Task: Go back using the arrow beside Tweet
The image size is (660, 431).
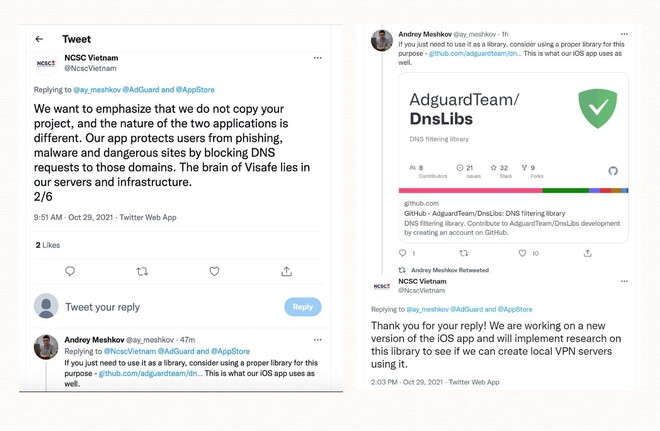Action: (x=39, y=39)
